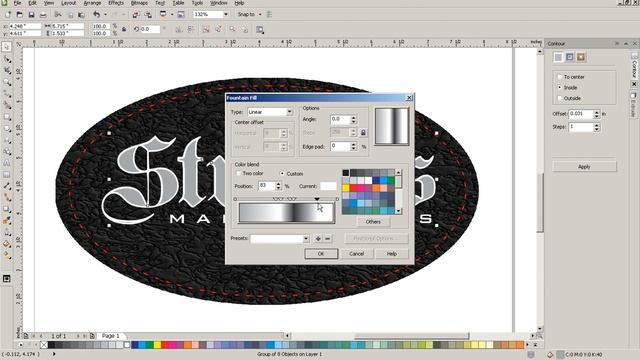
Task: Select the Outside contour option
Action: tap(560, 98)
